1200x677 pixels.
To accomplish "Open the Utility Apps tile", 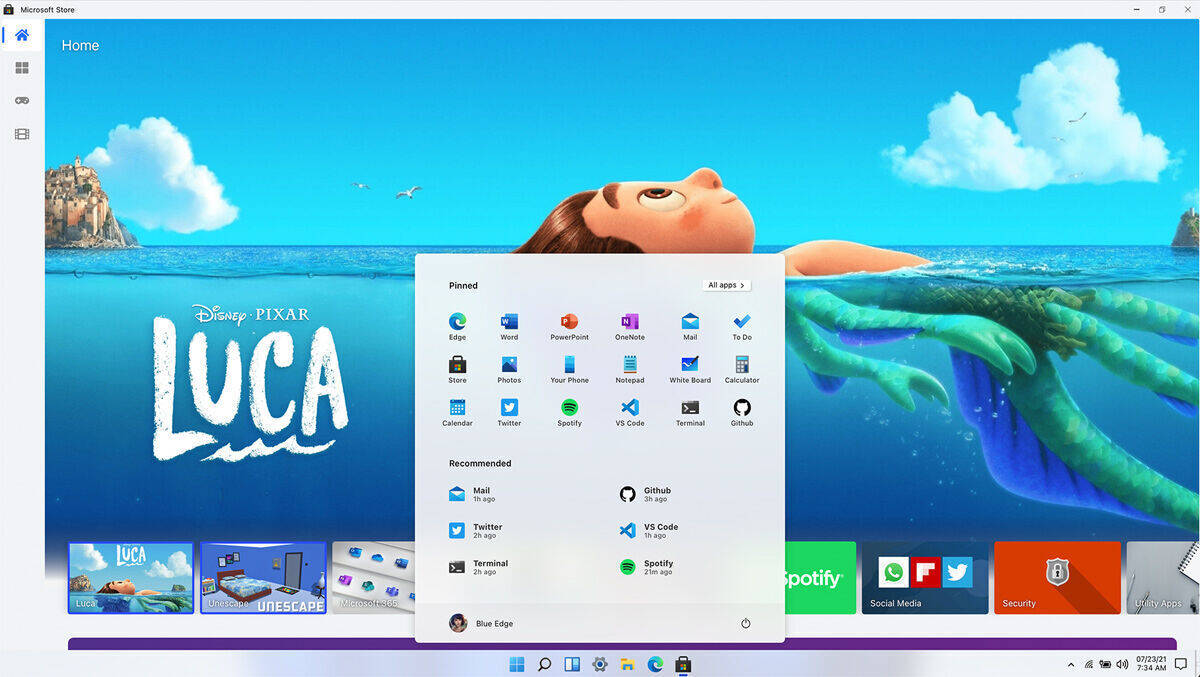I will [x=1162, y=578].
